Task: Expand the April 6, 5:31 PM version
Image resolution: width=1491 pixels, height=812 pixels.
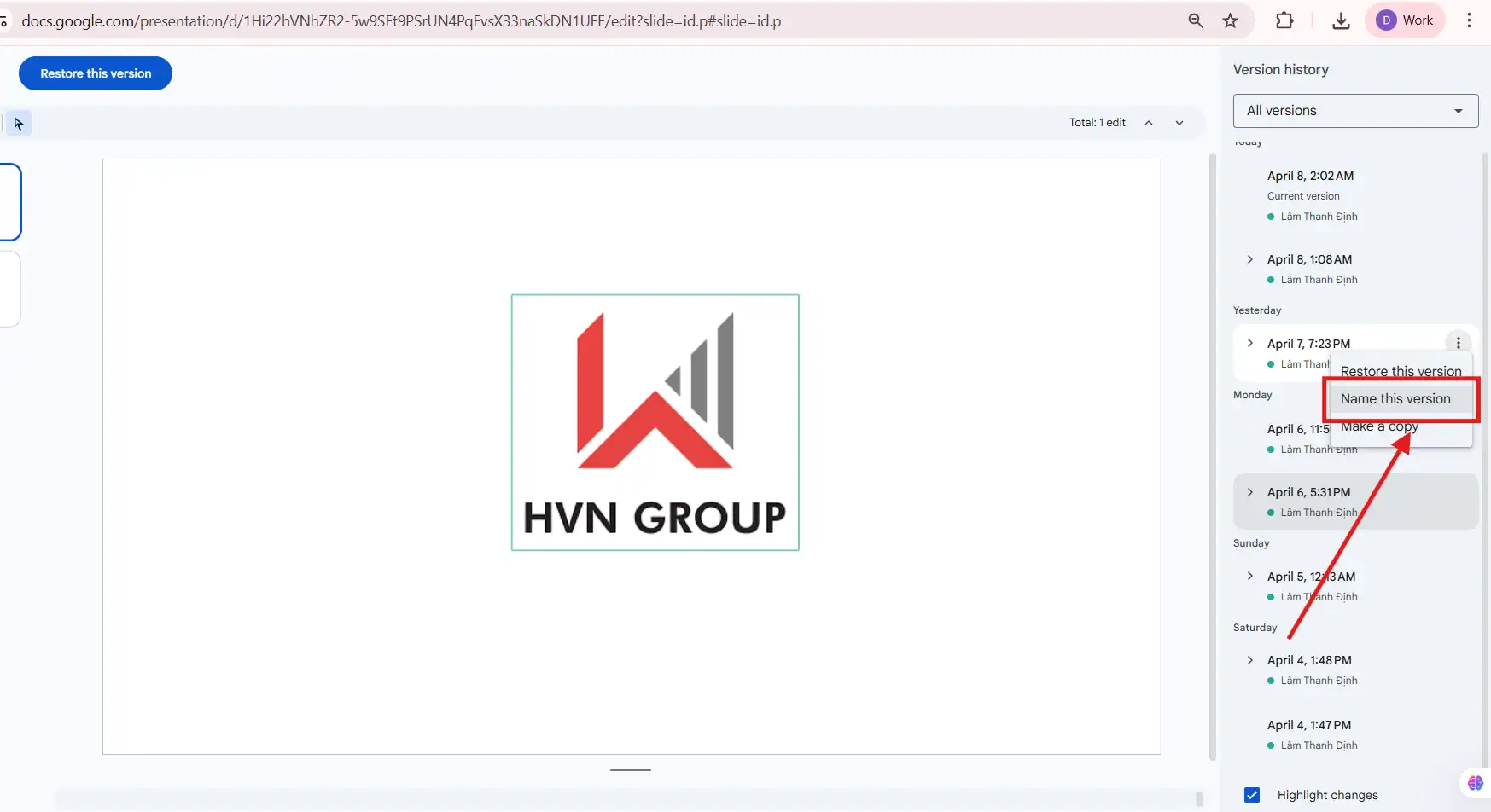Action: point(1249,492)
